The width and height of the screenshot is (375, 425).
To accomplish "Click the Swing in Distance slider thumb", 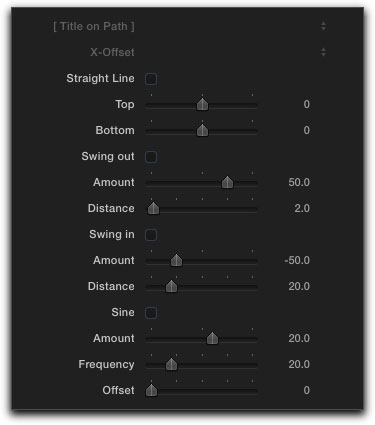I will point(172,287).
